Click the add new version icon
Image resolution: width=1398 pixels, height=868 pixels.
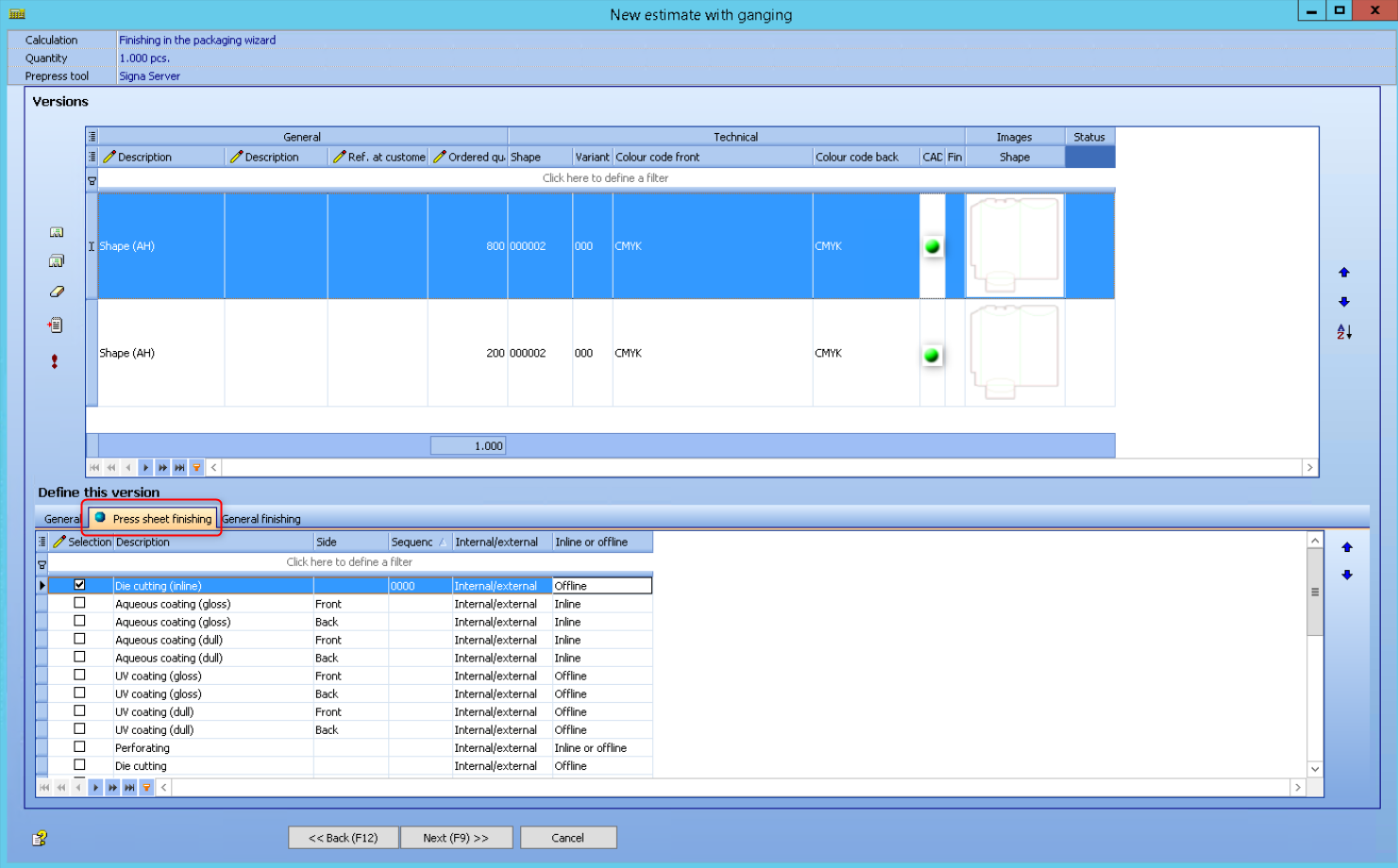coord(57,232)
